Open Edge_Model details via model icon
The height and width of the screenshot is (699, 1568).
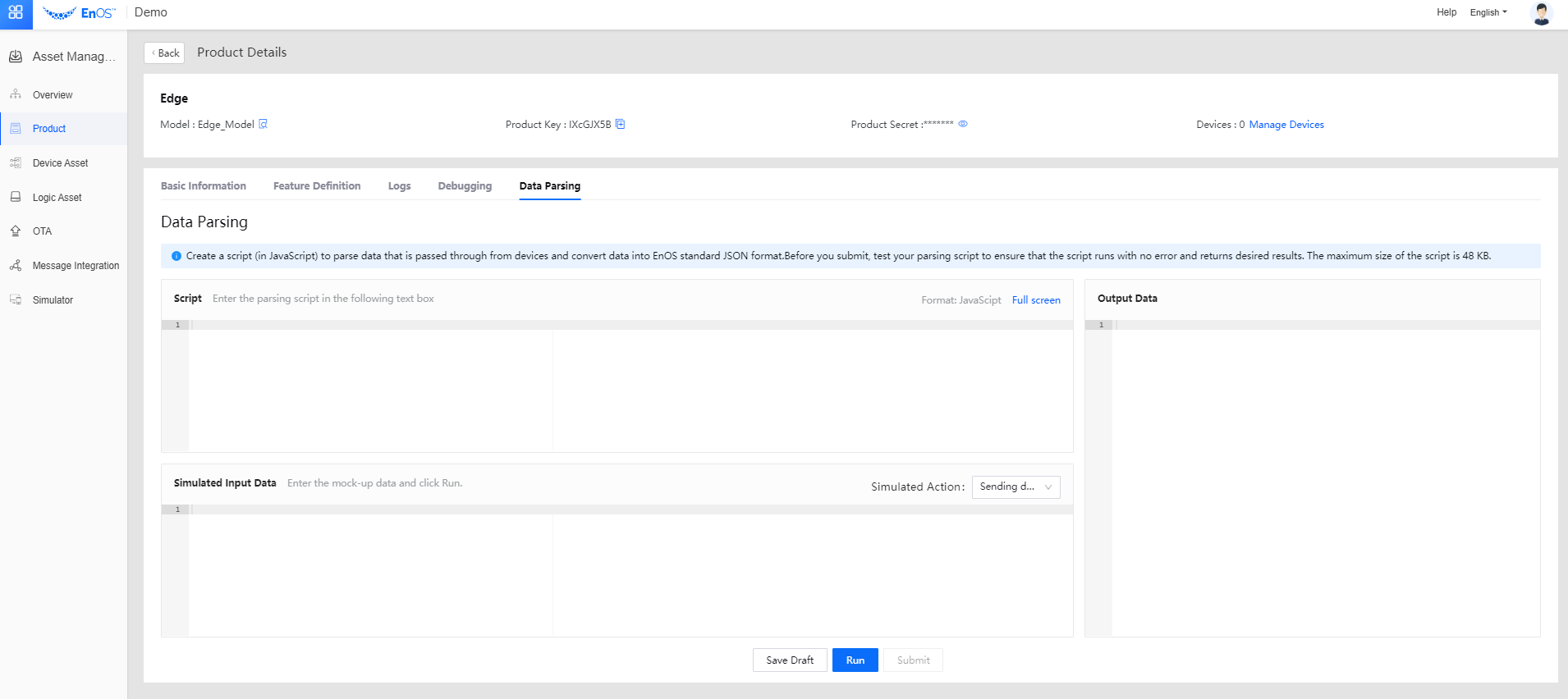(x=264, y=125)
